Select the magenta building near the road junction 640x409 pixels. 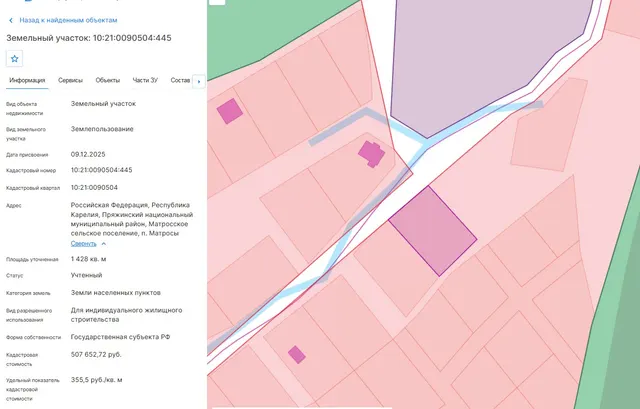click(371, 154)
